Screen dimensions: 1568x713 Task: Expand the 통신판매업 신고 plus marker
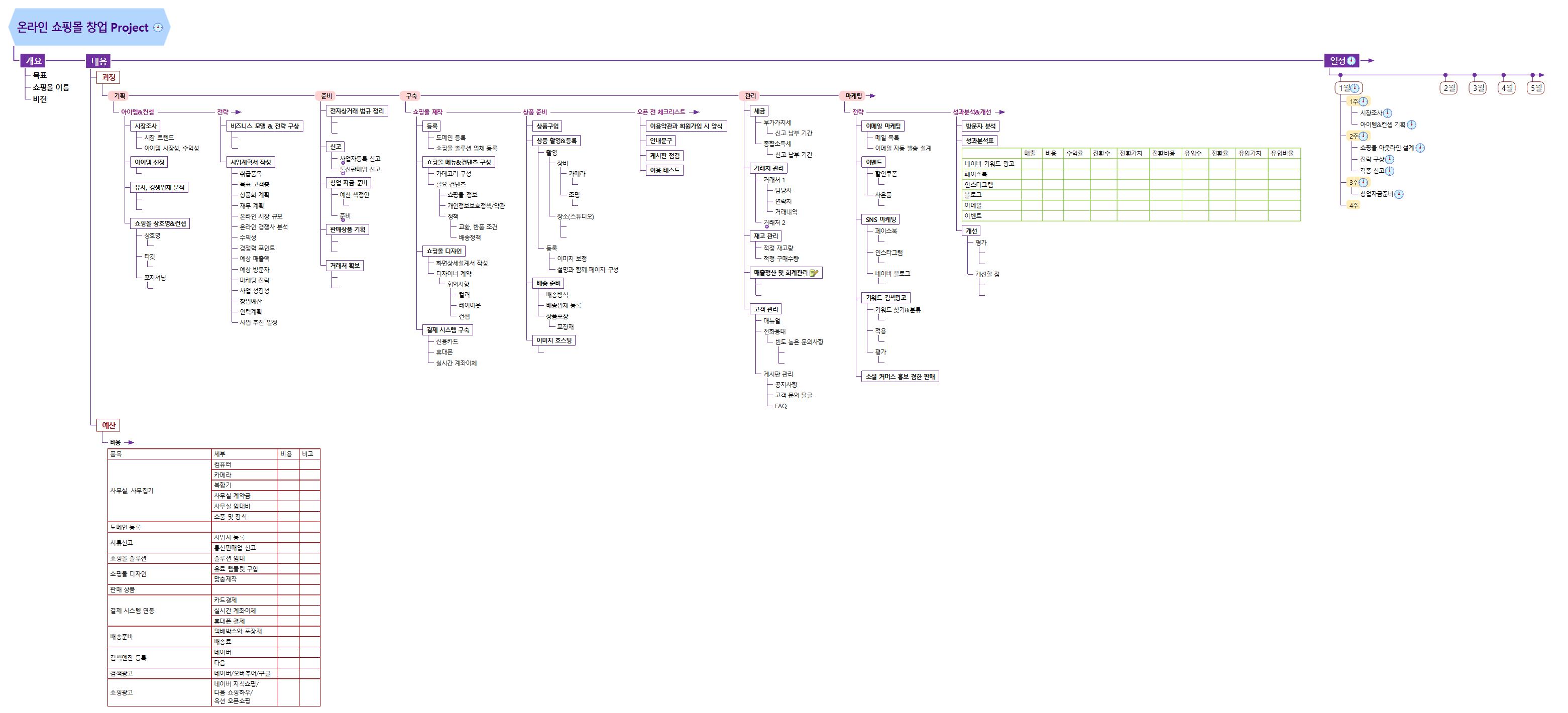tap(343, 173)
